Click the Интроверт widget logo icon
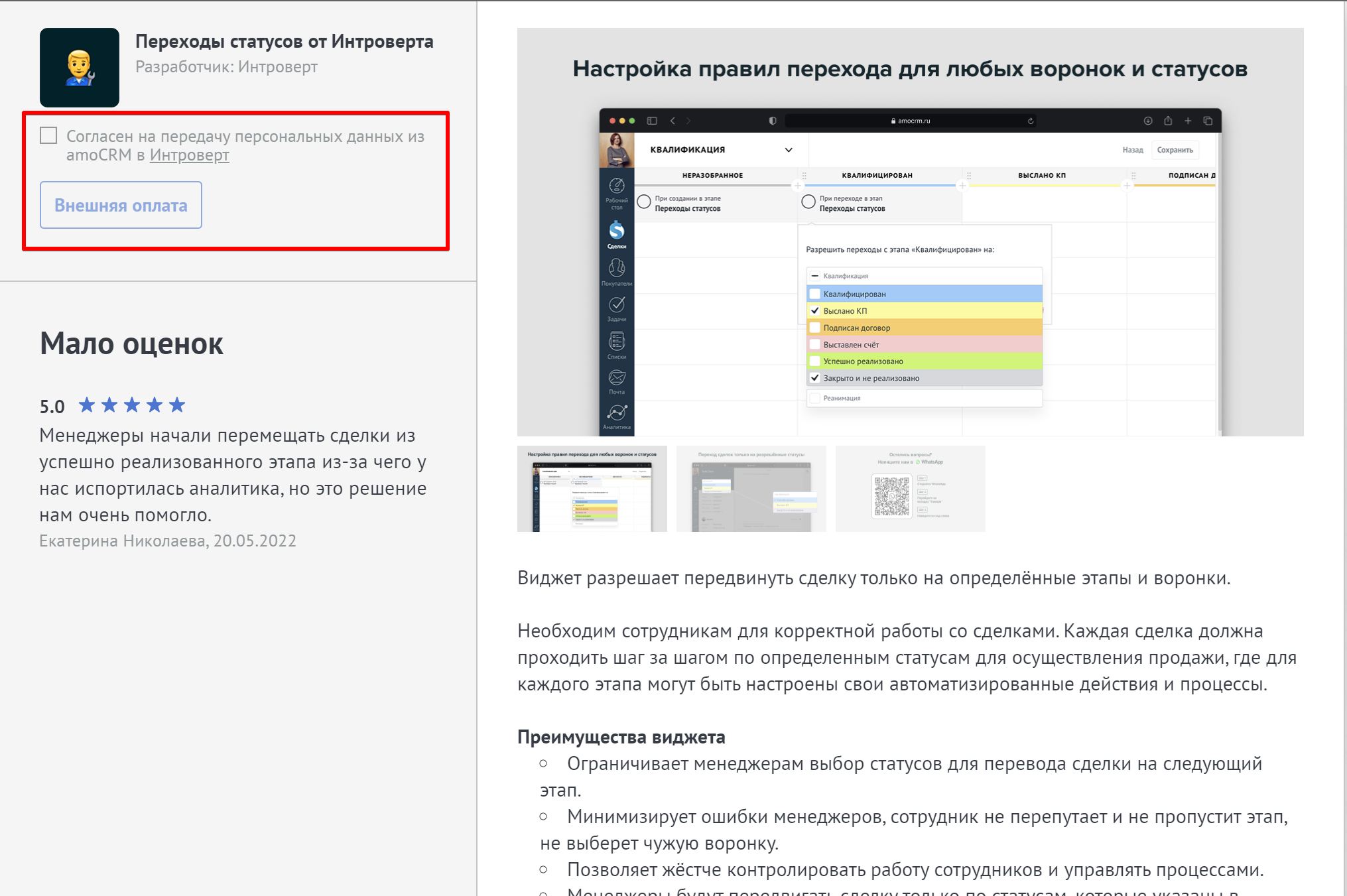Screen dimensions: 1347x896 (80, 68)
